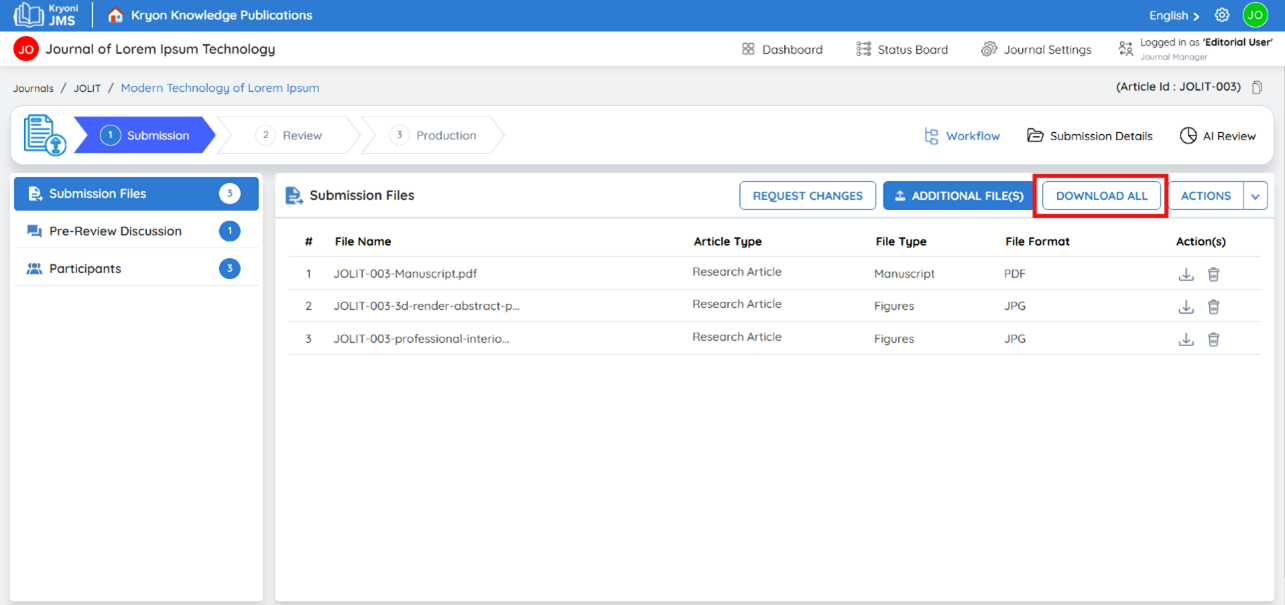Open the Workflow view
Image resolution: width=1285 pixels, height=605 pixels.
click(962, 136)
